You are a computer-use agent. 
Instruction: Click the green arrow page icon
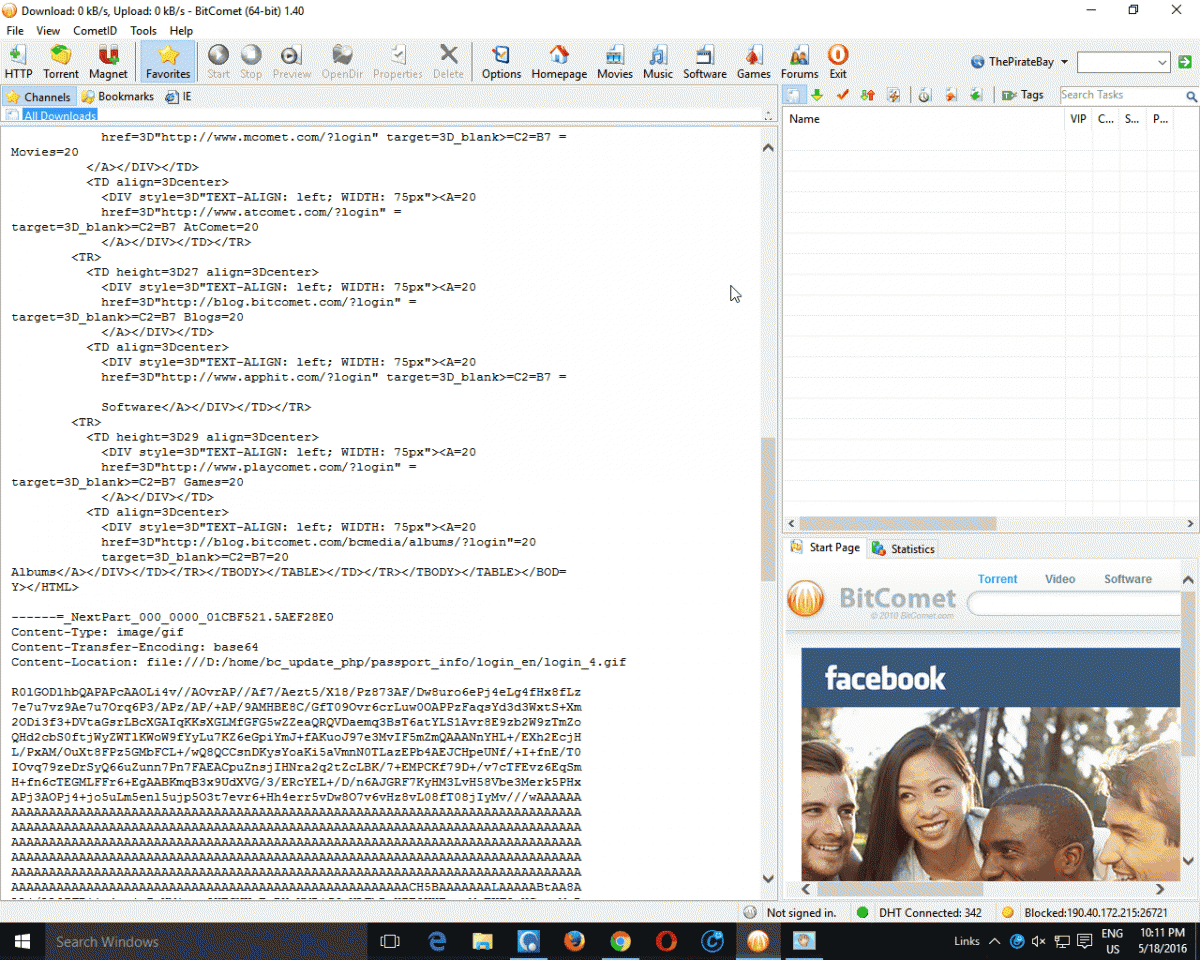[976, 95]
